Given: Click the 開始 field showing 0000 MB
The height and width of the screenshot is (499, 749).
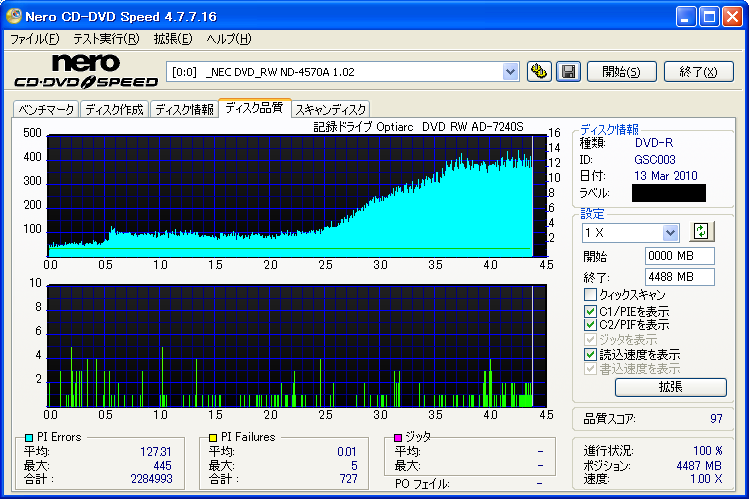Looking at the screenshot, I should pos(679,256).
